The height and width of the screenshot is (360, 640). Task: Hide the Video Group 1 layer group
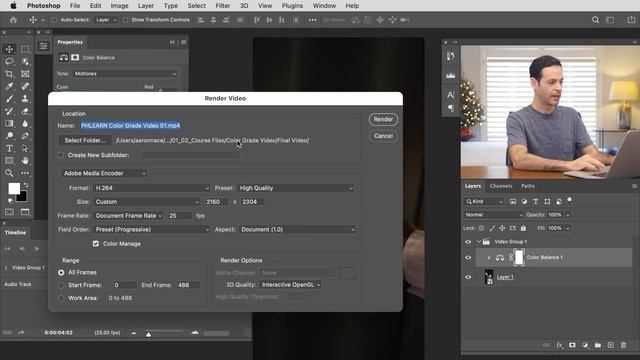pos(468,242)
